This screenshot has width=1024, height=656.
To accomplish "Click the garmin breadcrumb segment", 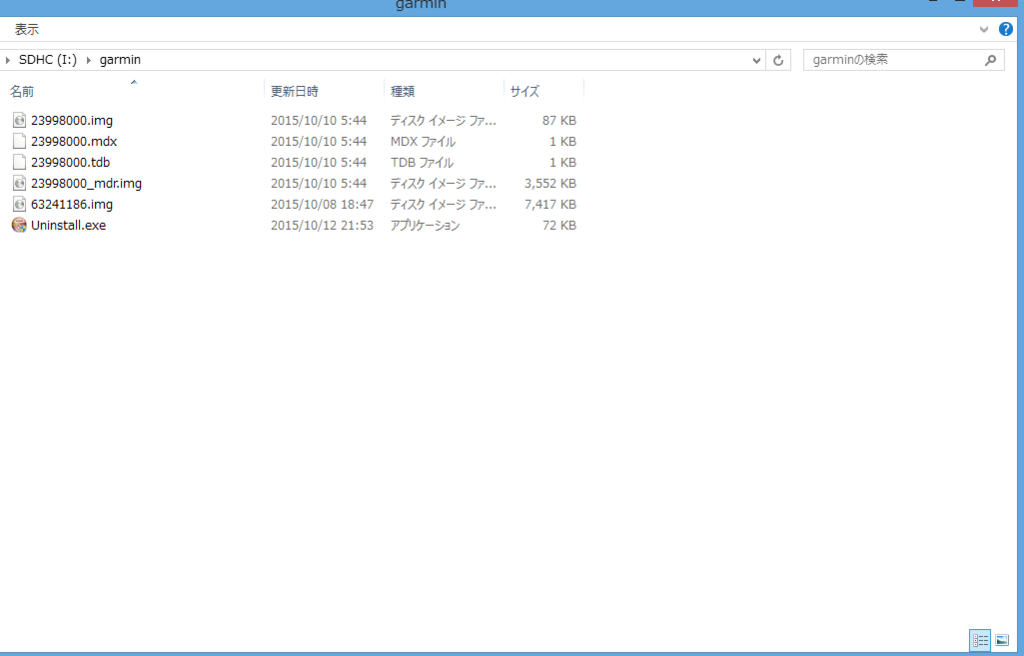I will (x=120, y=59).
